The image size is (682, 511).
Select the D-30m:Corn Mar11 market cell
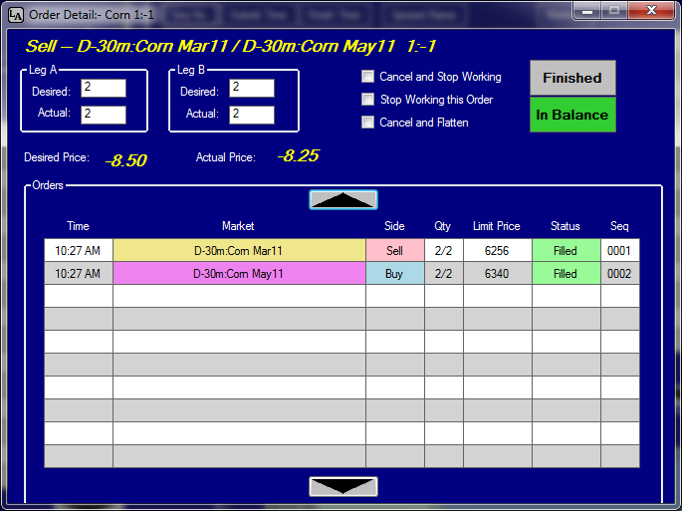[239, 251]
